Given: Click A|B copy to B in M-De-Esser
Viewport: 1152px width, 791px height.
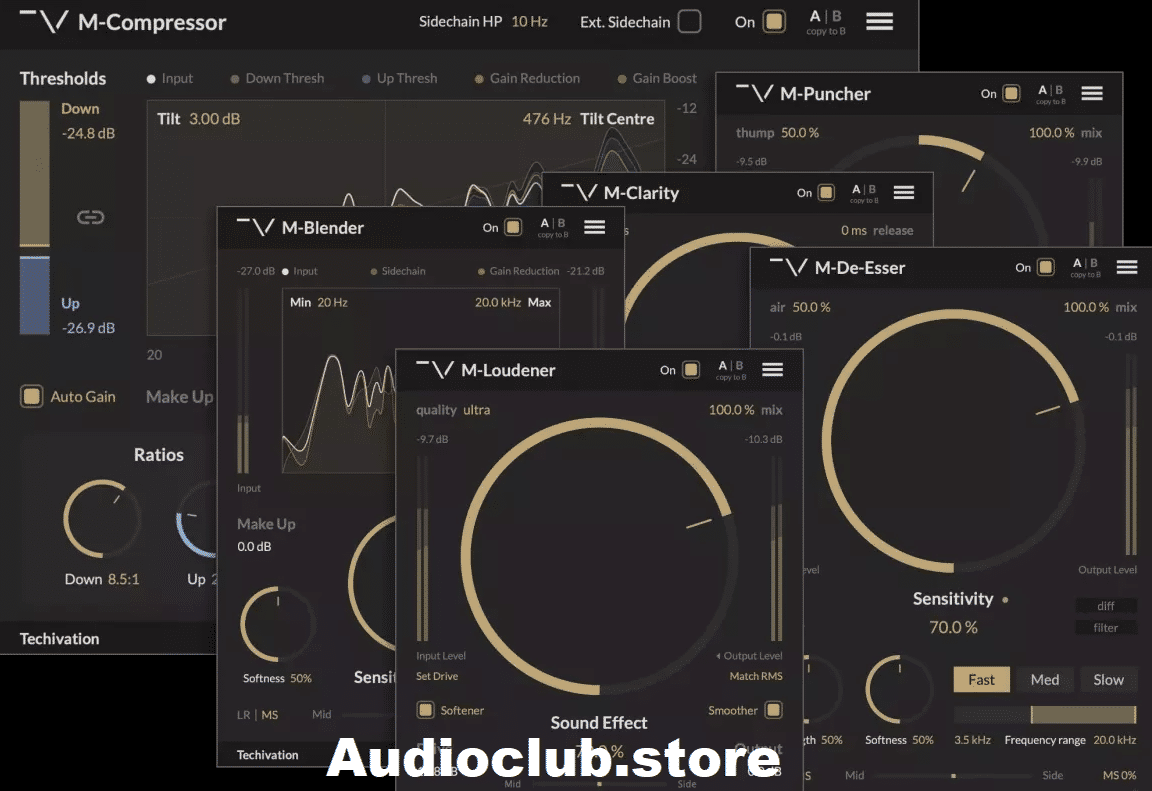Looking at the screenshot, I should (x=1085, y=268).
